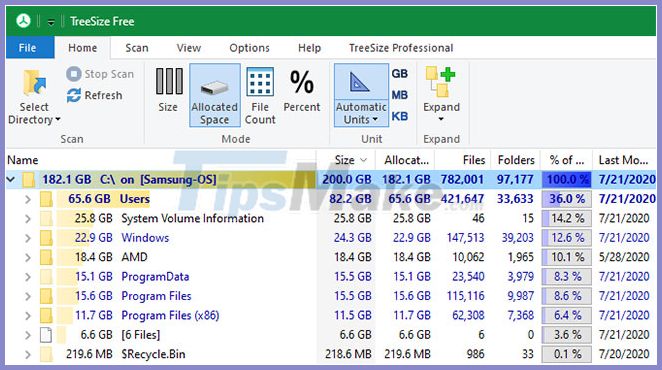662x370 pixels.
Task: Click the Stop Scan button
Action: pos(100,74)
